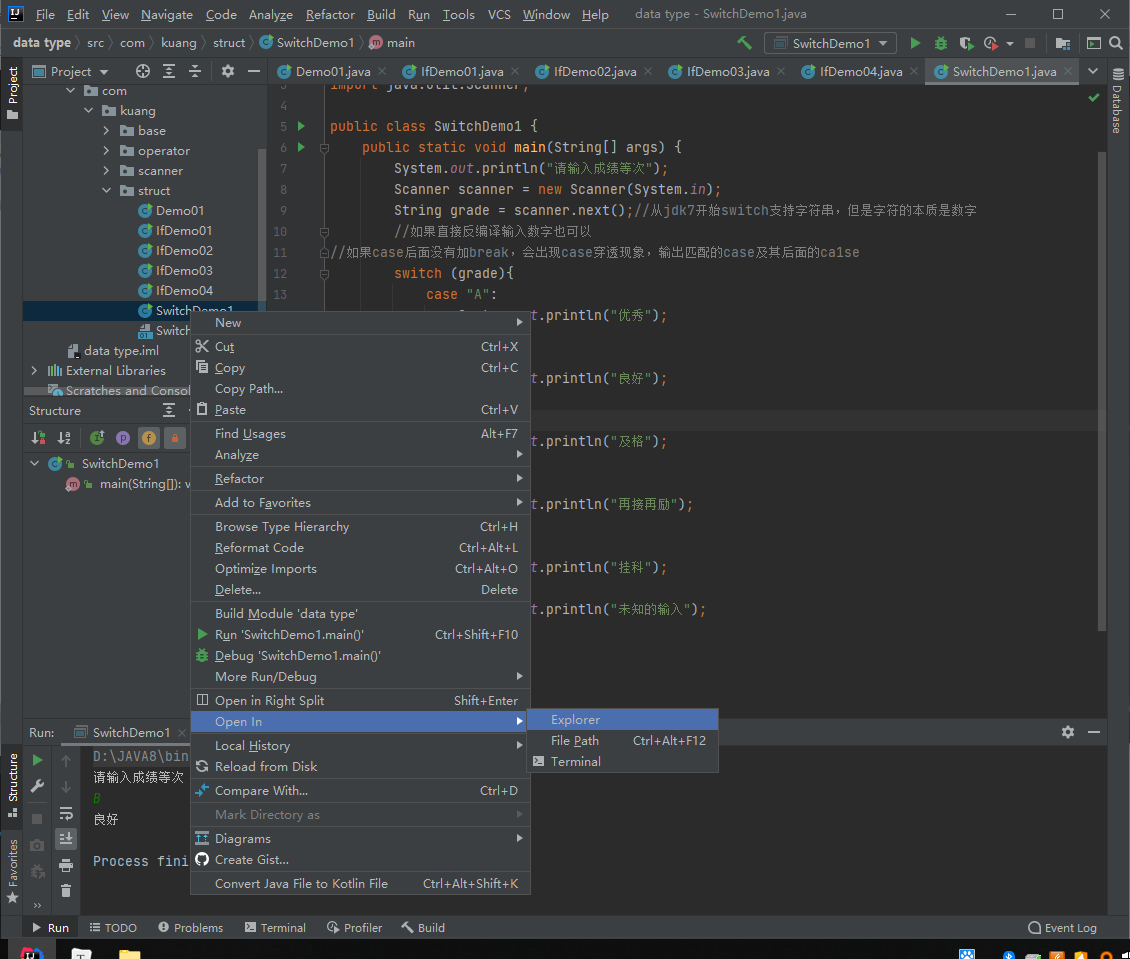1130x959 pixels.
Task: Click the Build Project hammer icon
Action: pos(744,43)
